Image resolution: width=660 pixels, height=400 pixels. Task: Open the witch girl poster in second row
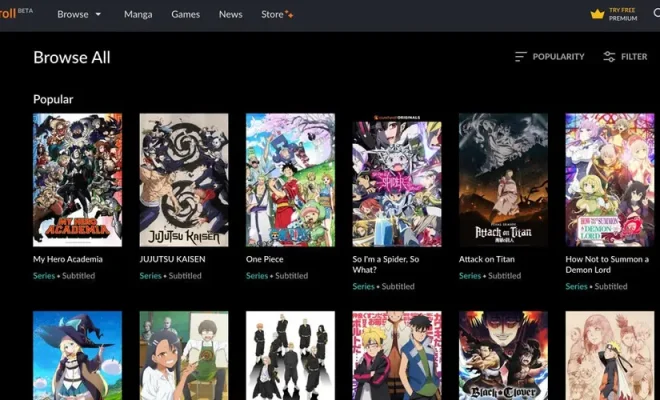tap(77, 355)
